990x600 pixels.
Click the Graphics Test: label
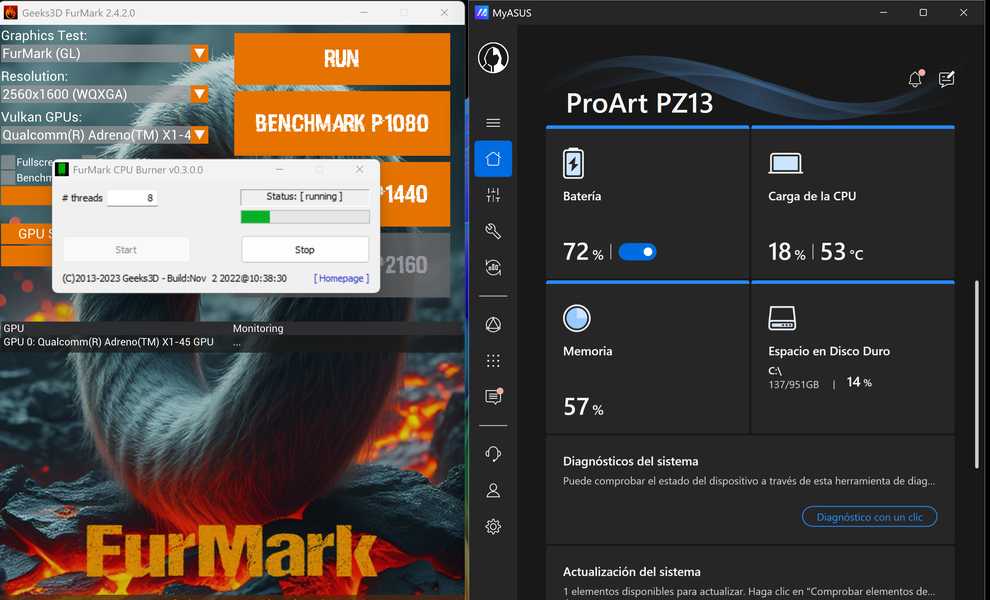coord(44,36)
